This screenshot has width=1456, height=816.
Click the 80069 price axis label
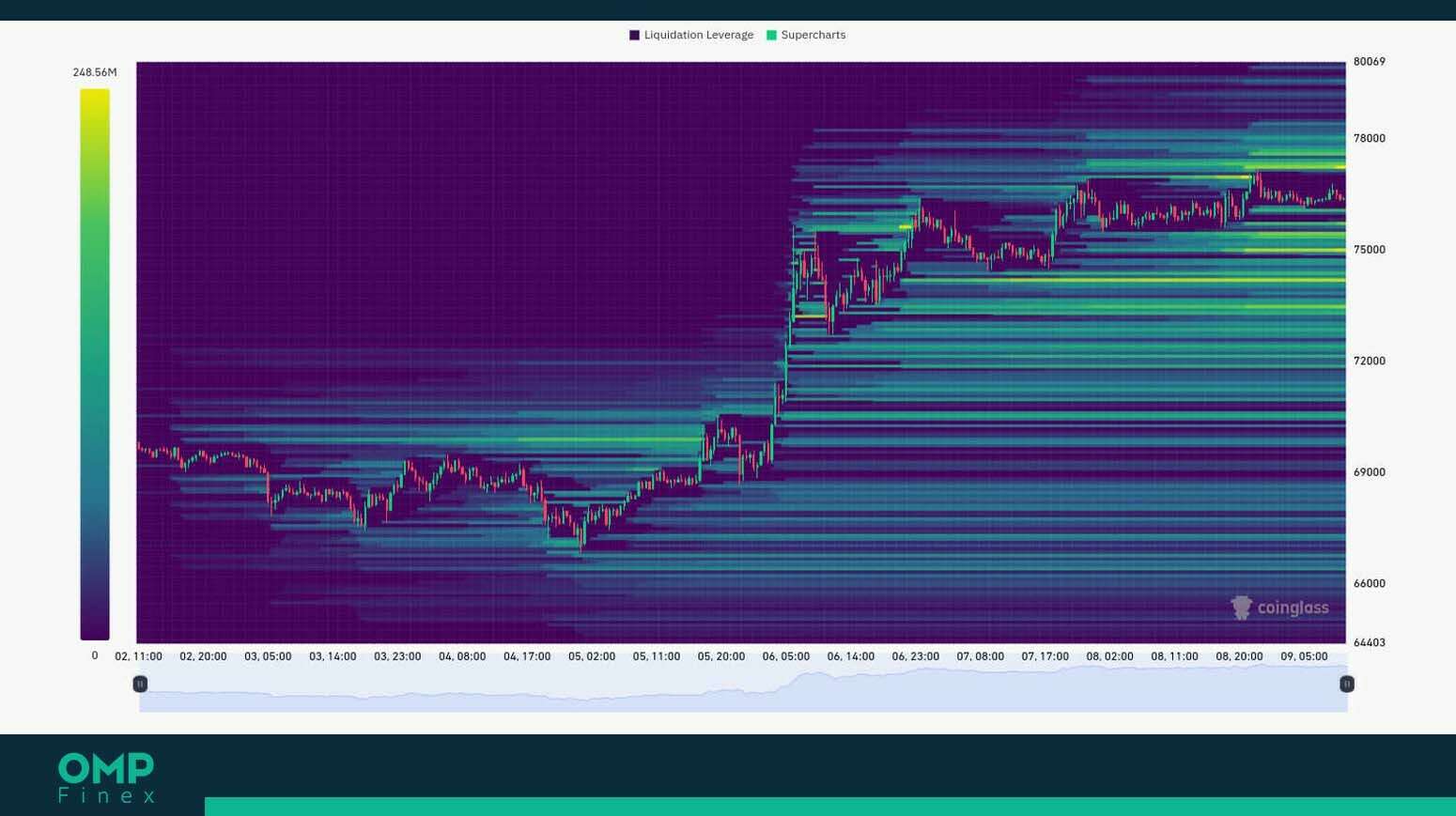click(1369, 62)
